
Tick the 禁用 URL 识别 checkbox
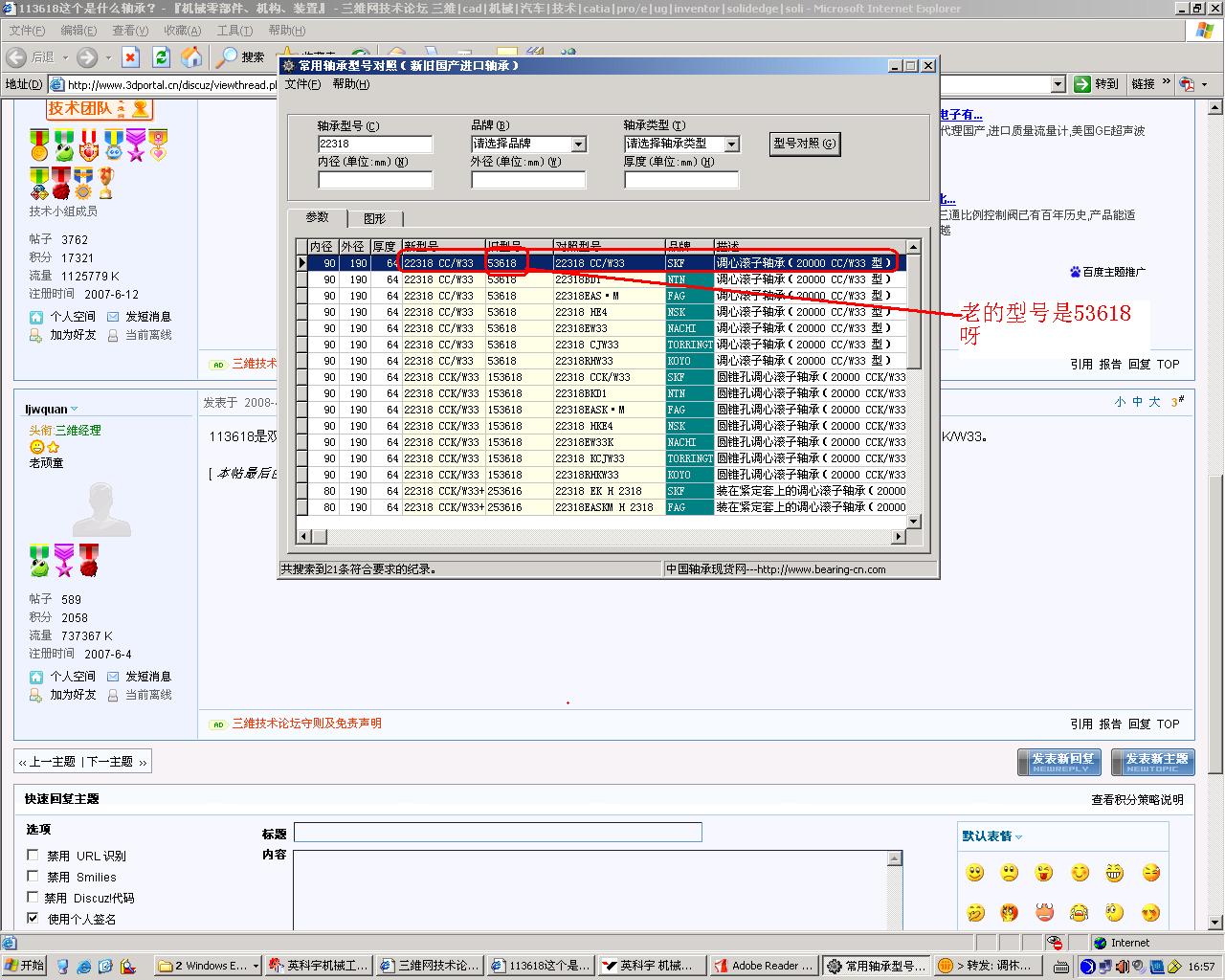point(33,855)
